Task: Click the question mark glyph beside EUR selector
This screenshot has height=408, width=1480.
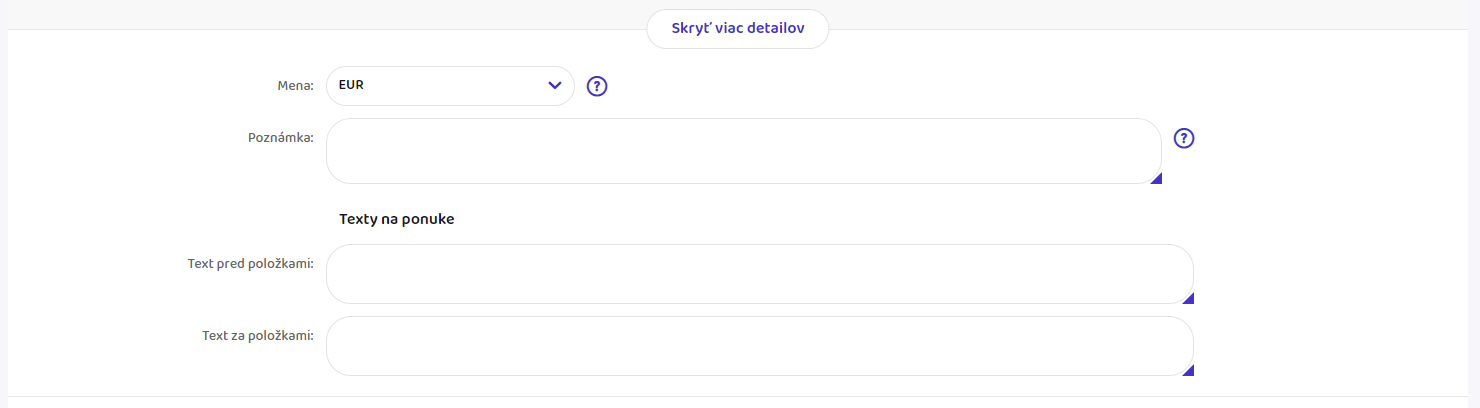Action: tap(597, 86)
